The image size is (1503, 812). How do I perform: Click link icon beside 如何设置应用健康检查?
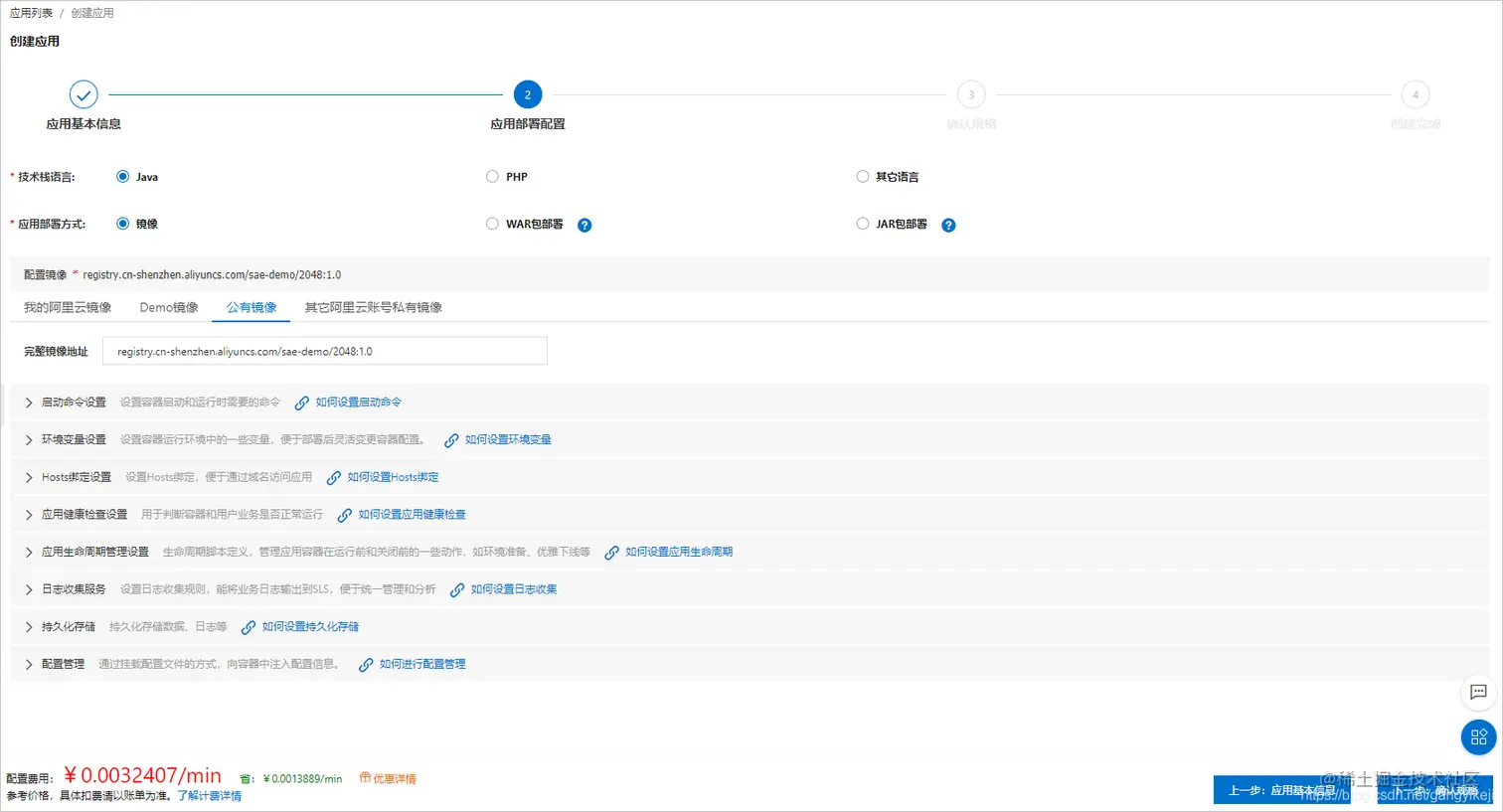coord(345,516)
